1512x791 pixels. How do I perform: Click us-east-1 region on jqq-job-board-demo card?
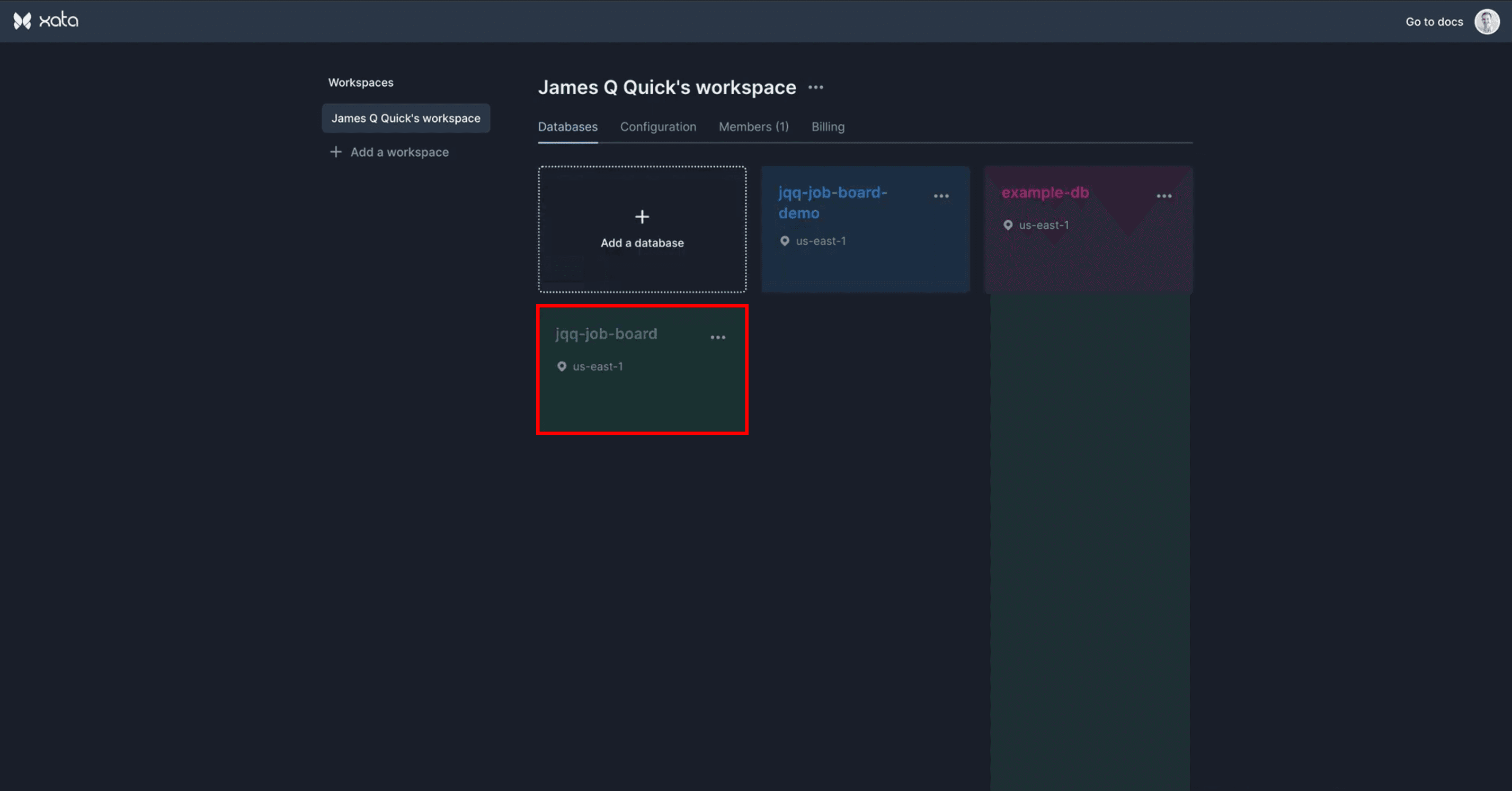821,241
